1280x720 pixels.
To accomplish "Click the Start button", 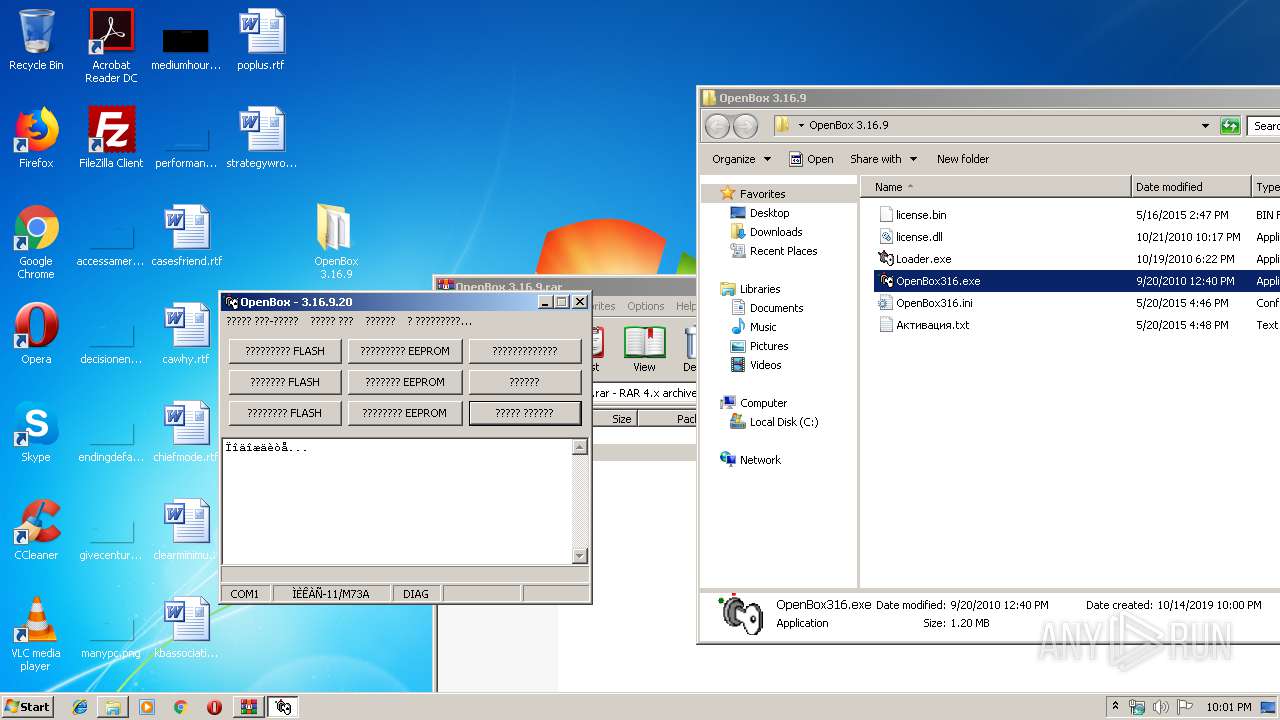I will [x=28, y=707].
